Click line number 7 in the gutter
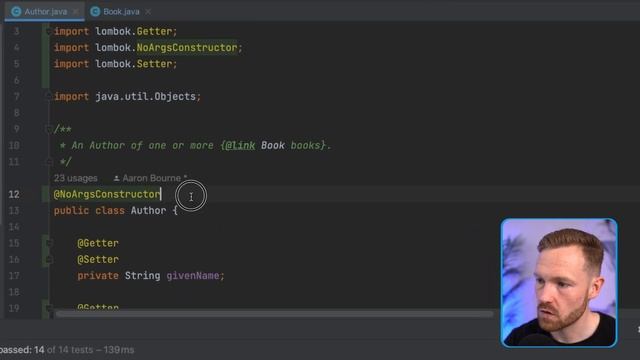Screen dimensions: 640x360 click(16, 96)
